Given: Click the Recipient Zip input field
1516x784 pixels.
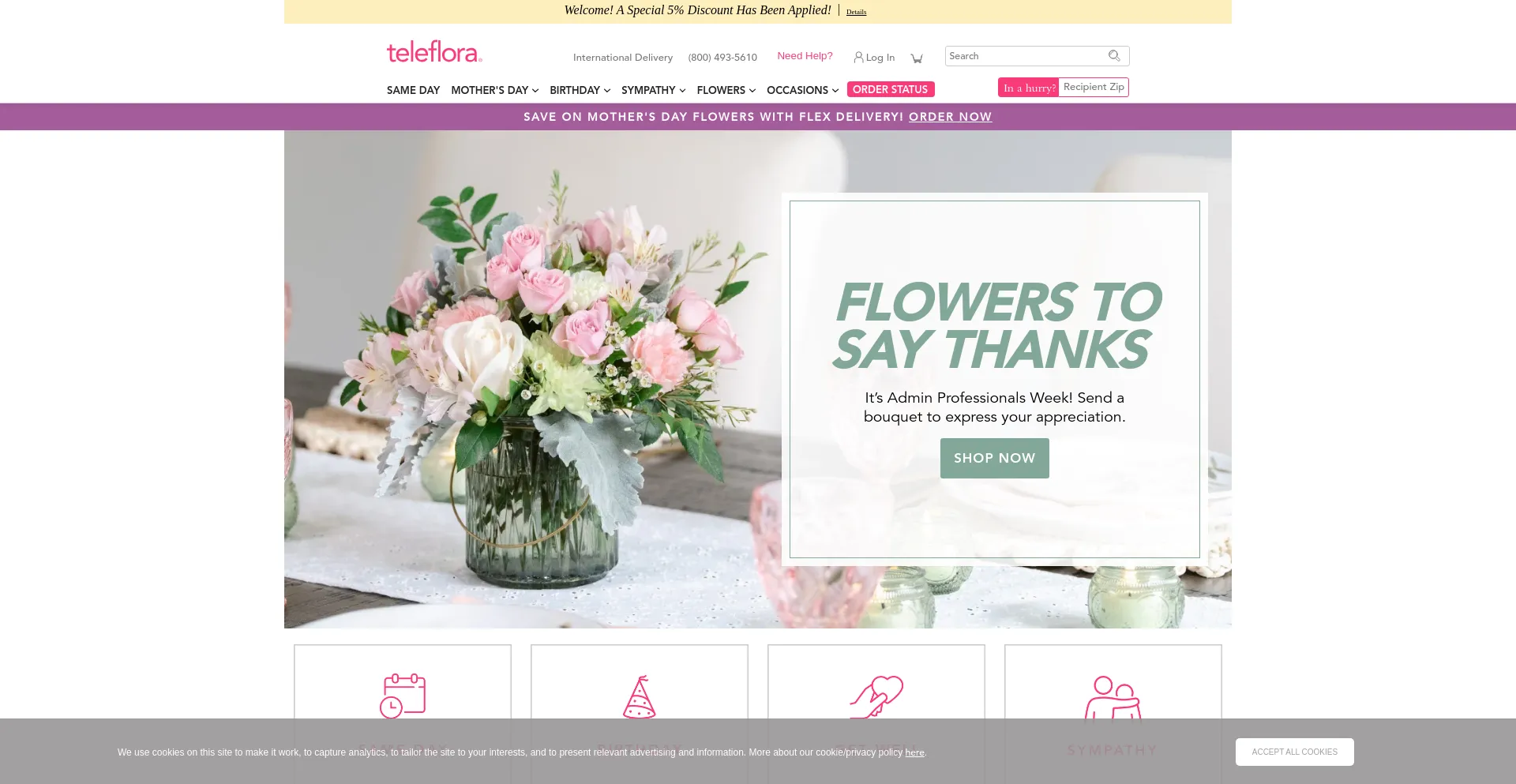Looking at the screenshot, I should click(x=1093, y=87).
